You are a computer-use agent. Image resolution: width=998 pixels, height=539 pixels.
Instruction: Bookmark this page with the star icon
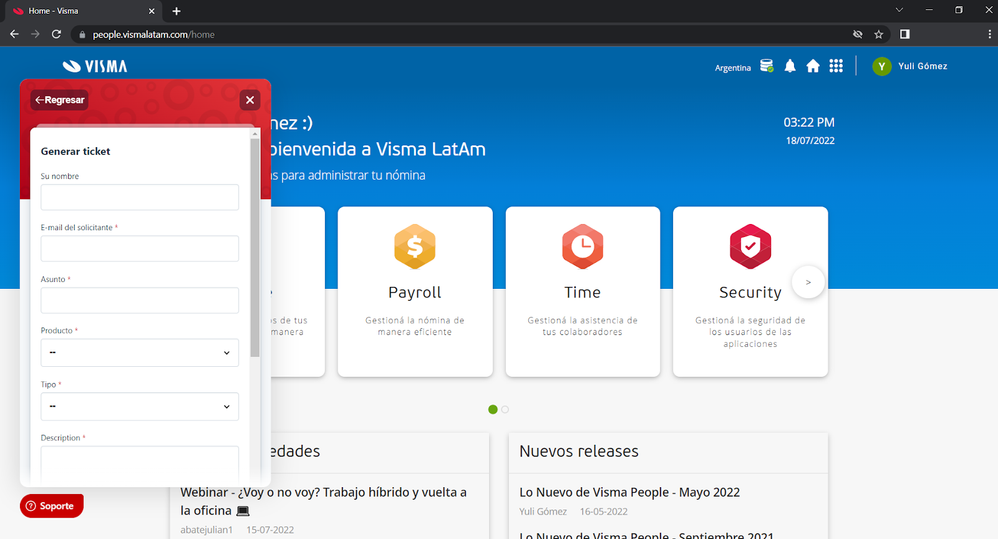coord(878,34)
